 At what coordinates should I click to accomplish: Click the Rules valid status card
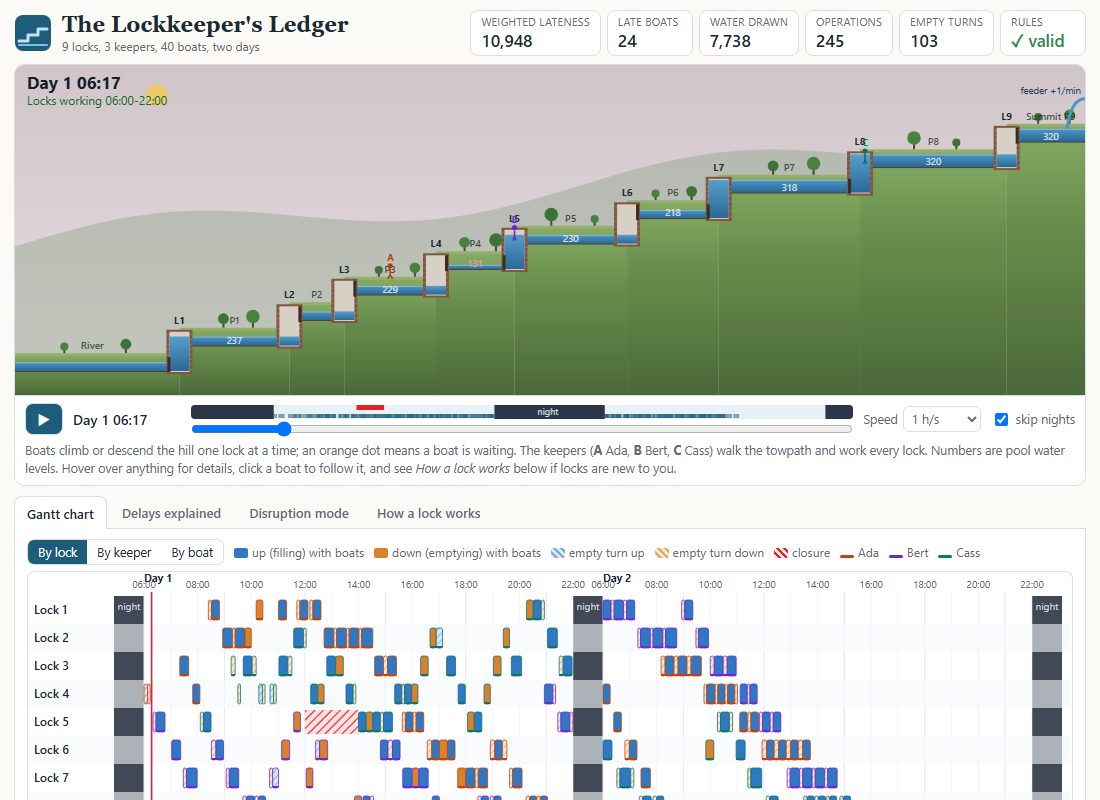(x=1042, y=33)
